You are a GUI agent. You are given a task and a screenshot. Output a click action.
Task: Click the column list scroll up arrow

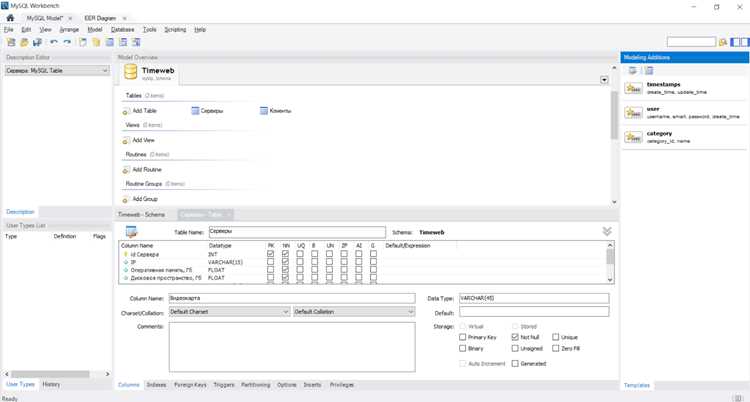tap(610, 245)
